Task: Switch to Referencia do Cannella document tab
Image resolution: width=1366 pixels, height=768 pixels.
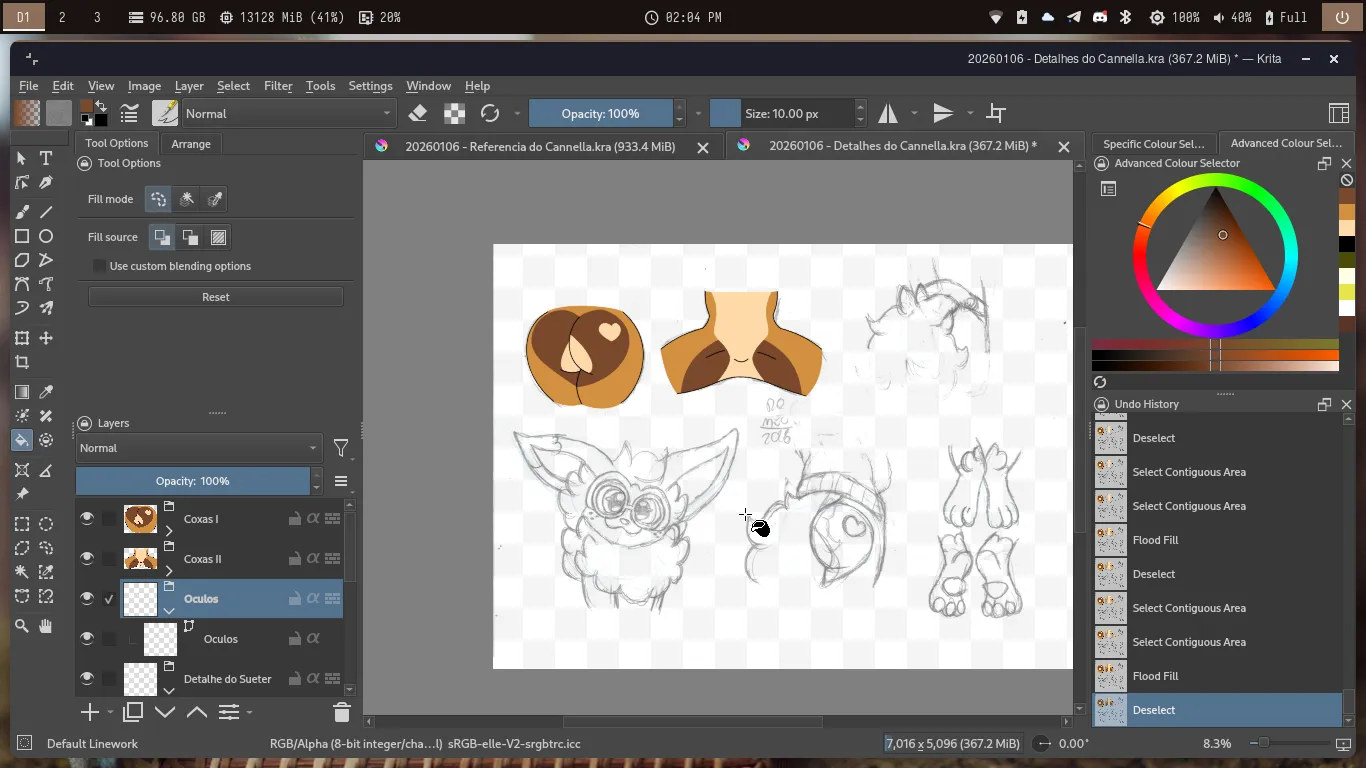Action: [539, 146]
